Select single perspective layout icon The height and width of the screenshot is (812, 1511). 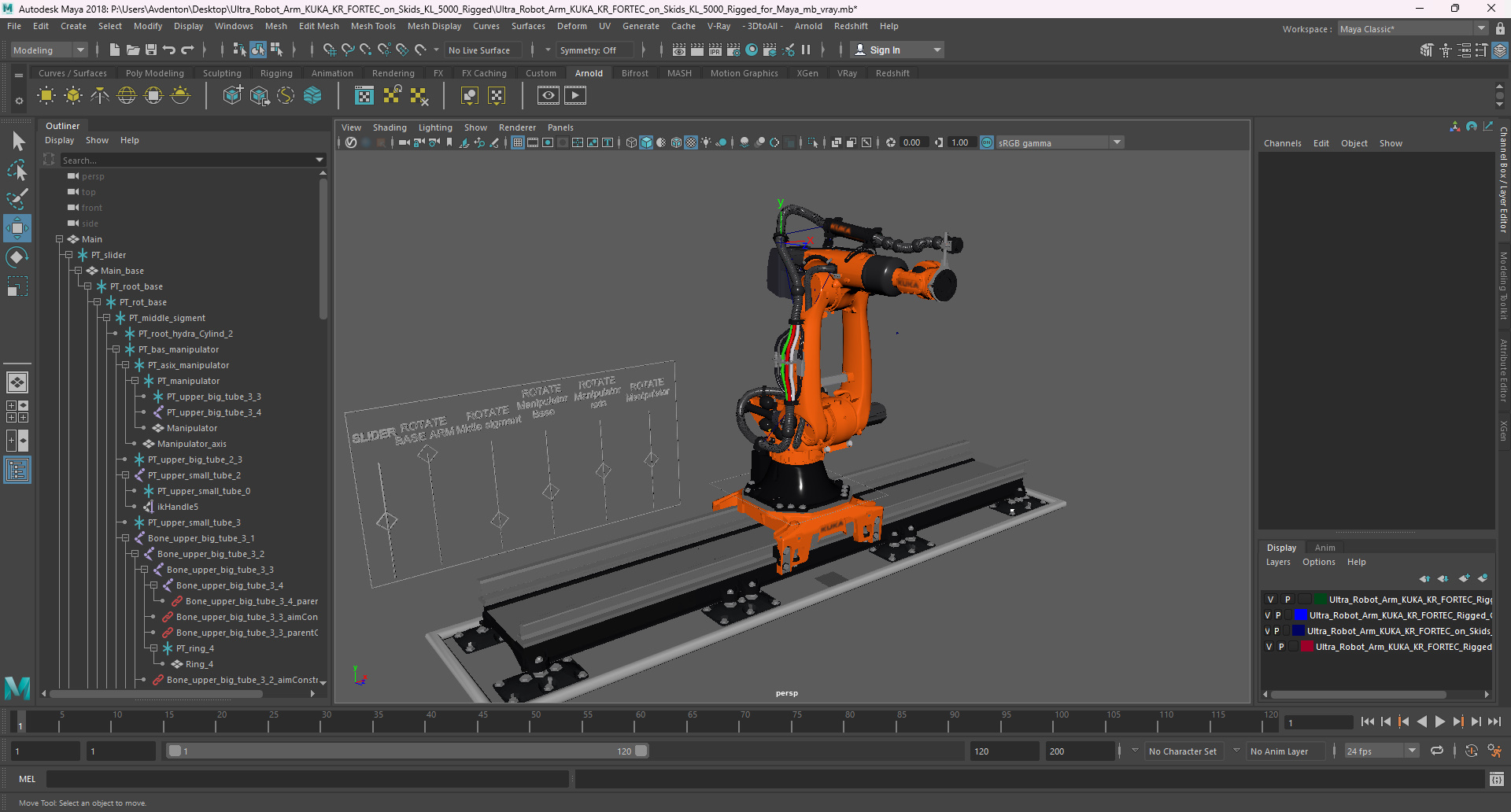[x=17, y=382]
